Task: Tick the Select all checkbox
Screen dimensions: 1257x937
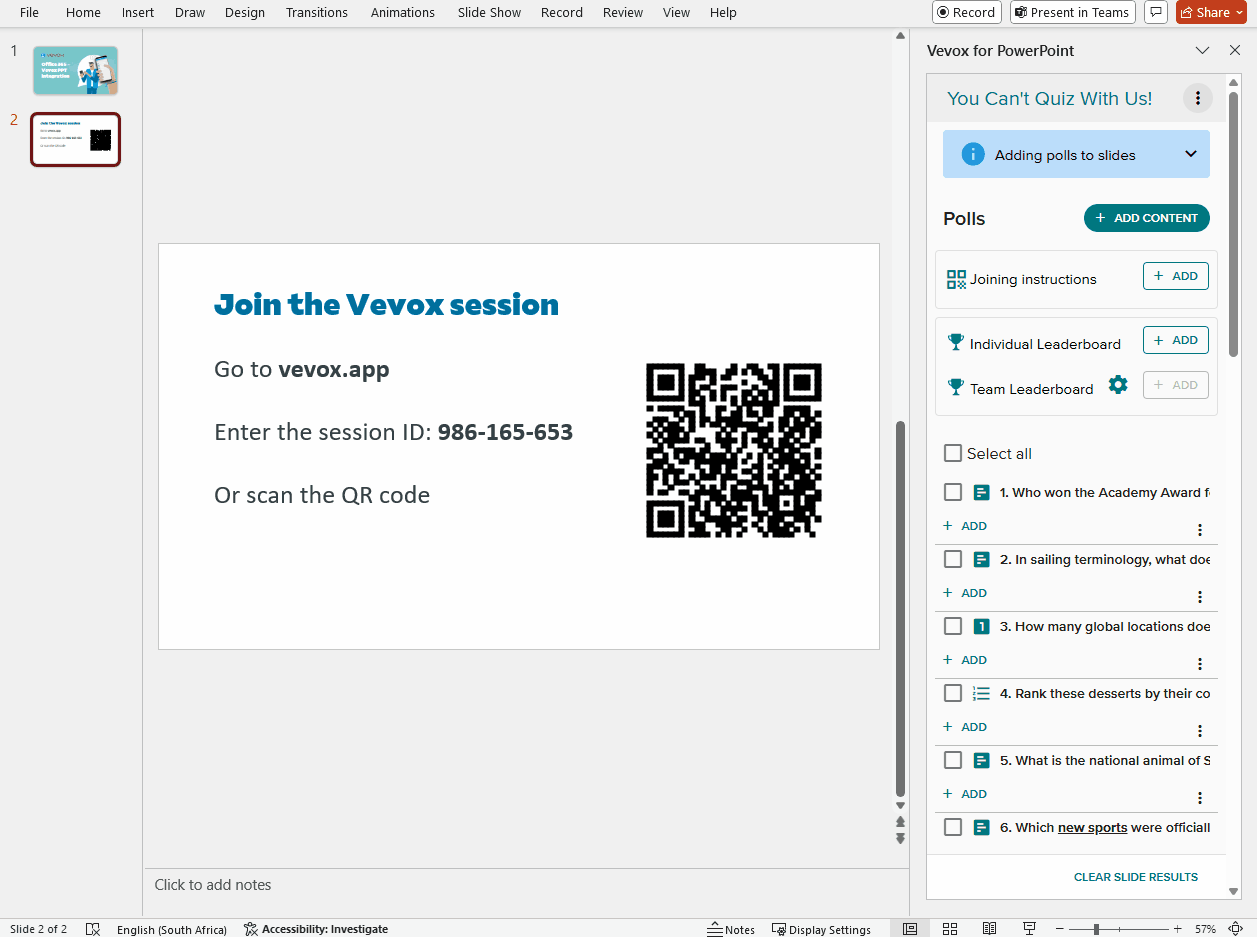Action: pyautogui.click(x=953, y=453)
